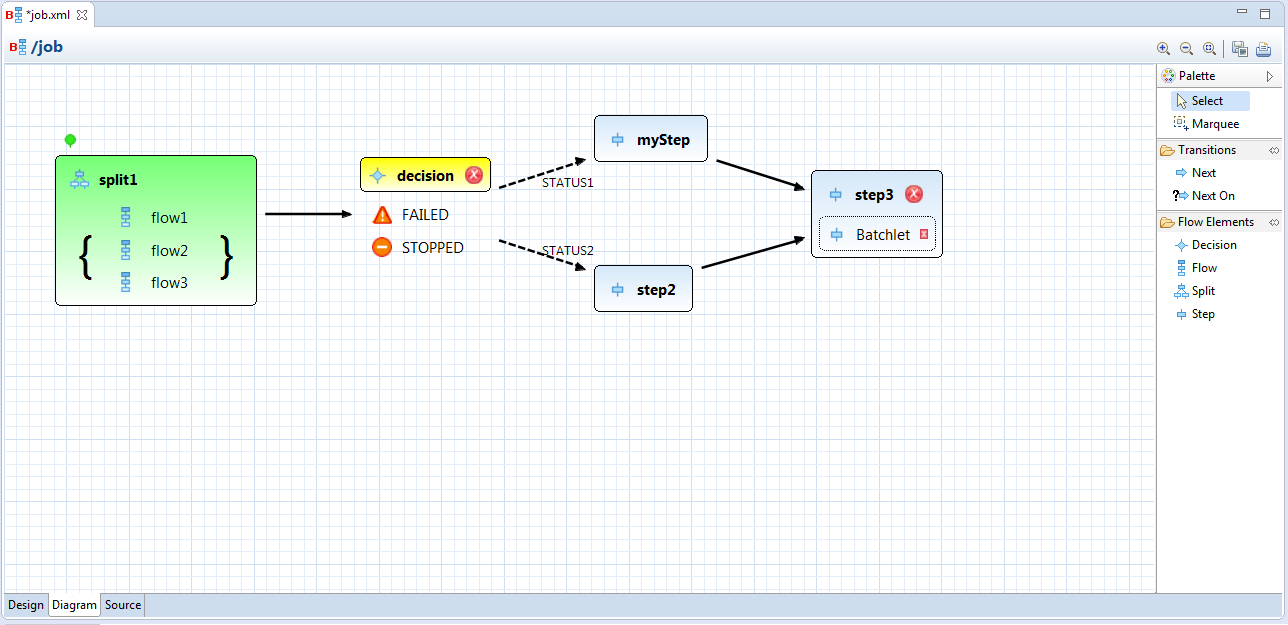This screenshot has height=625, width=1288.
Task: Click the zoom out toolbar icon
Action: click(x=1186, y=48)
